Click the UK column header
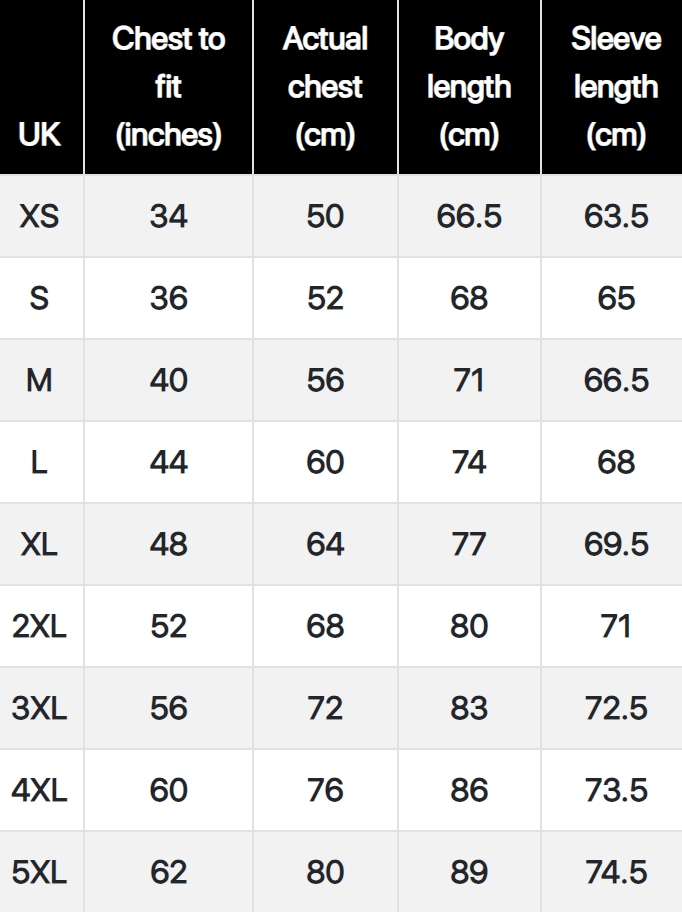This screenshot has width=682, height=912. point(39,135)
